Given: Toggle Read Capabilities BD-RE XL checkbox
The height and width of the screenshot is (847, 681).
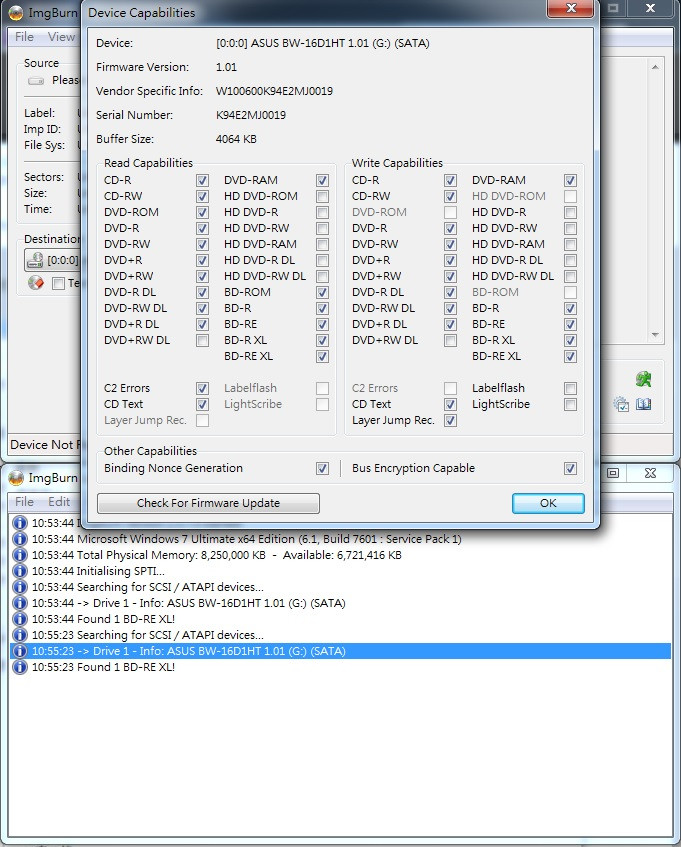Looking at the screenshot, I should (x=322, y=357).
